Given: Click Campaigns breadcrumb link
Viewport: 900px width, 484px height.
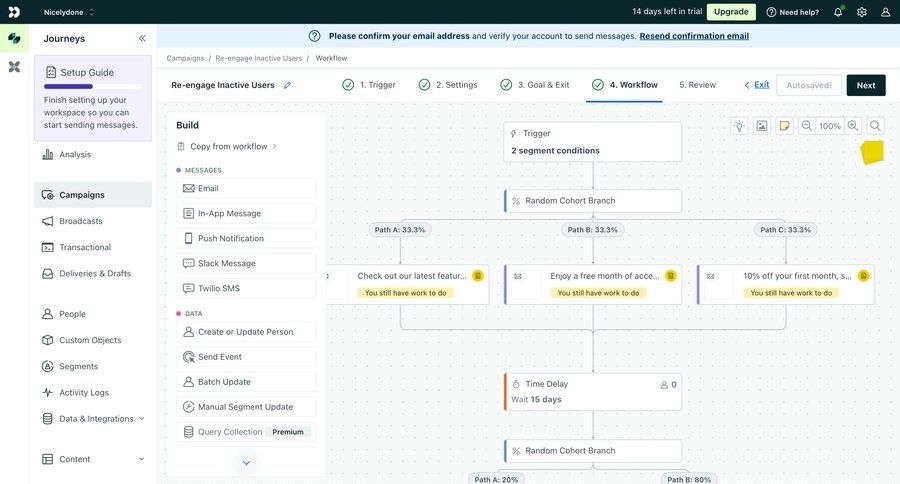Looking at the screenshot, I should coord(185,58).
